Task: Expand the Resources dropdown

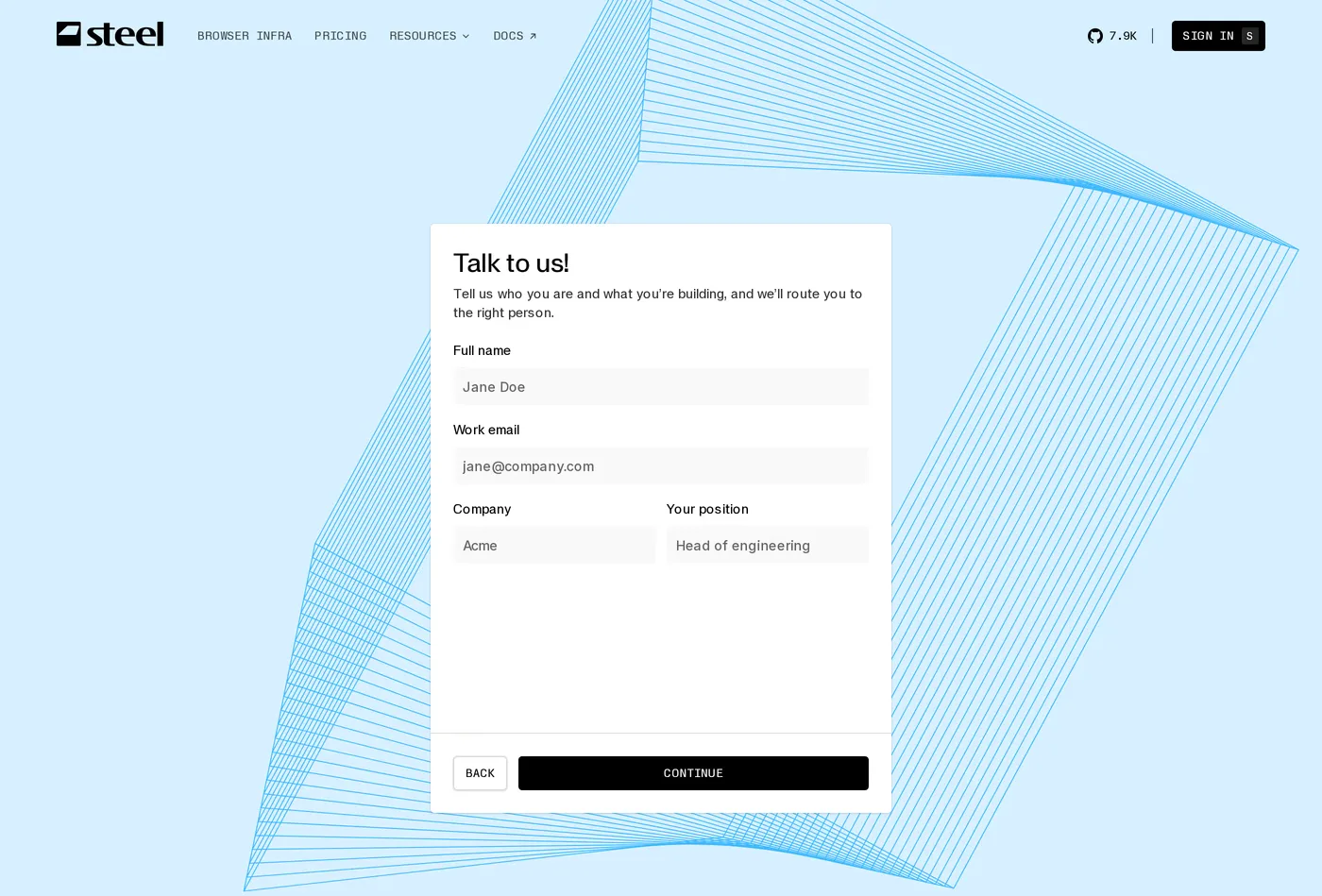Action: coord(430,36)
